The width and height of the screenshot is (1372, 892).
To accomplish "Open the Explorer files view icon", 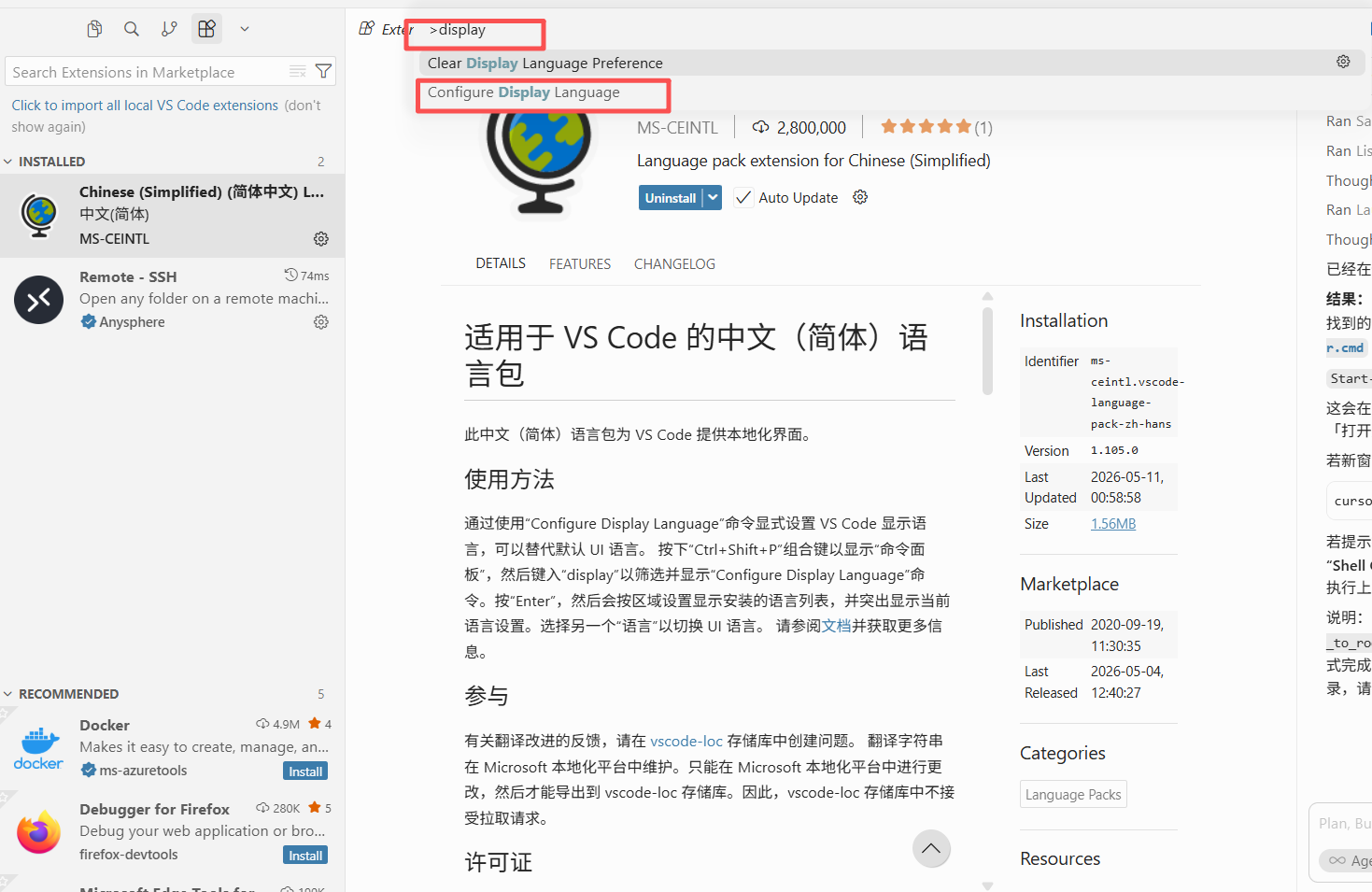I will pos(94,29).
